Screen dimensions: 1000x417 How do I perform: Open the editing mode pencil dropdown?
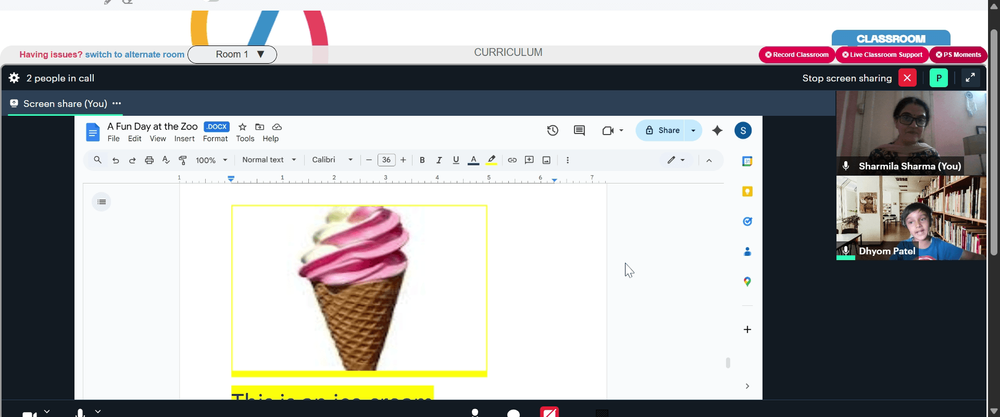(676, 160)
